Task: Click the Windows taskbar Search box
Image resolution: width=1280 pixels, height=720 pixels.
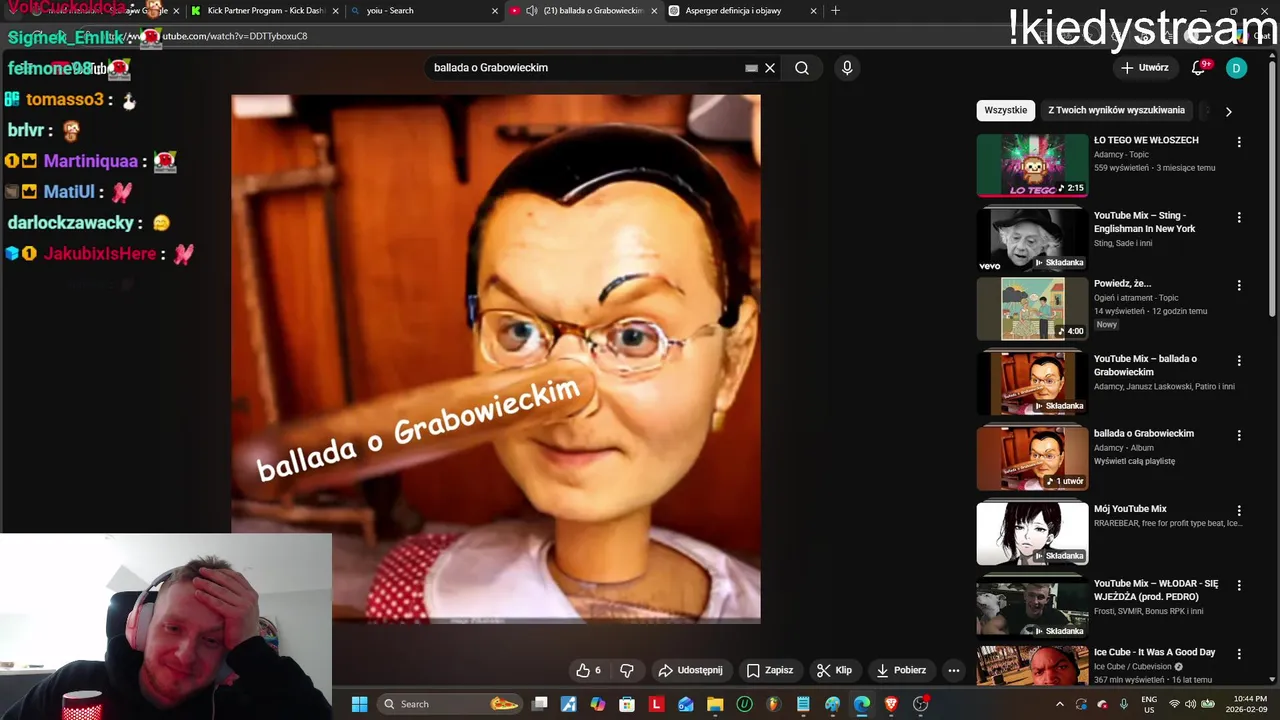Action: [449, 704]
